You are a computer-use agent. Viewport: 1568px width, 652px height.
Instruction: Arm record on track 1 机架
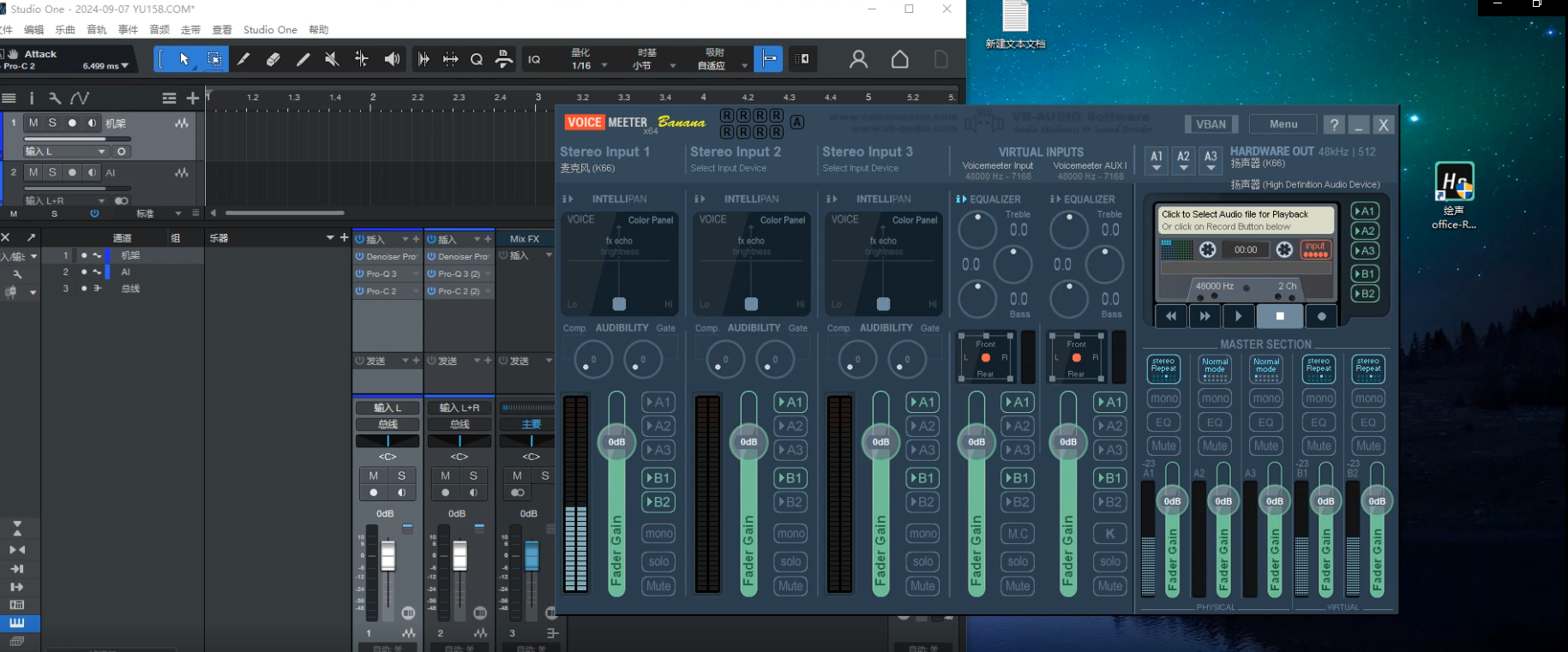(72, 123)
